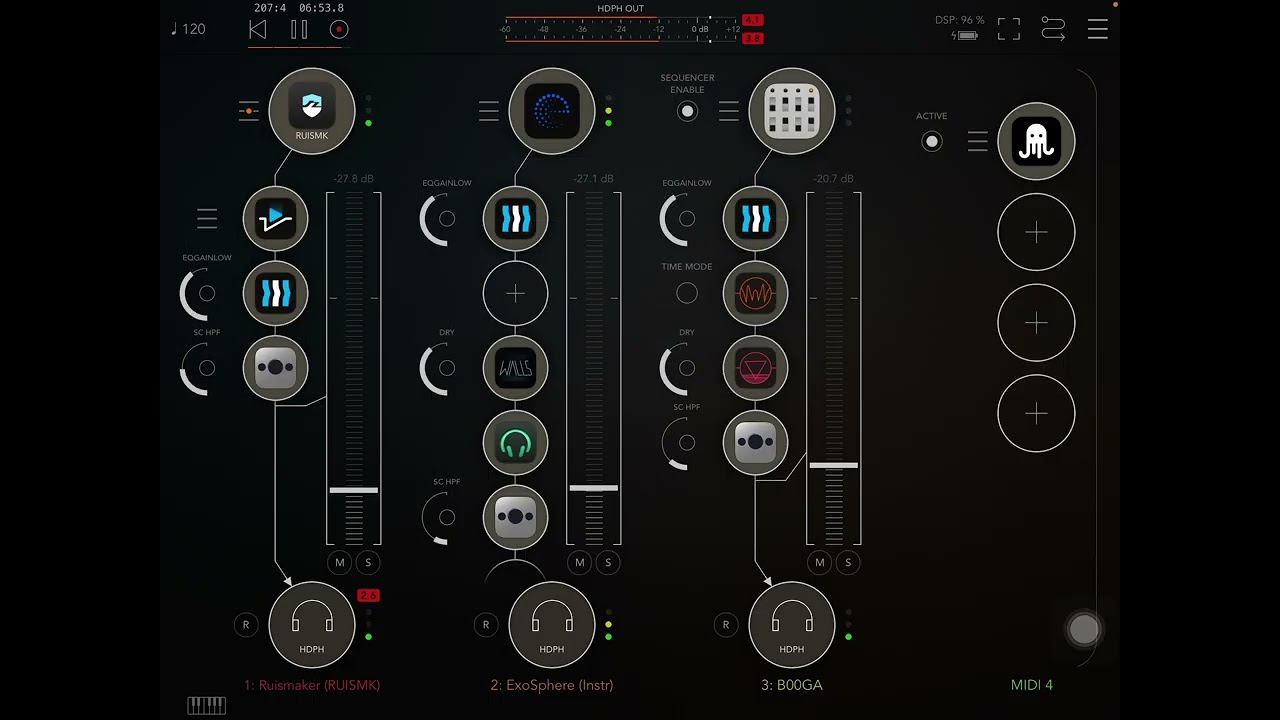The image size is (1280, 720).
Task: Open HDPH output of ExoSphere channel
Action: coord(552,625)
